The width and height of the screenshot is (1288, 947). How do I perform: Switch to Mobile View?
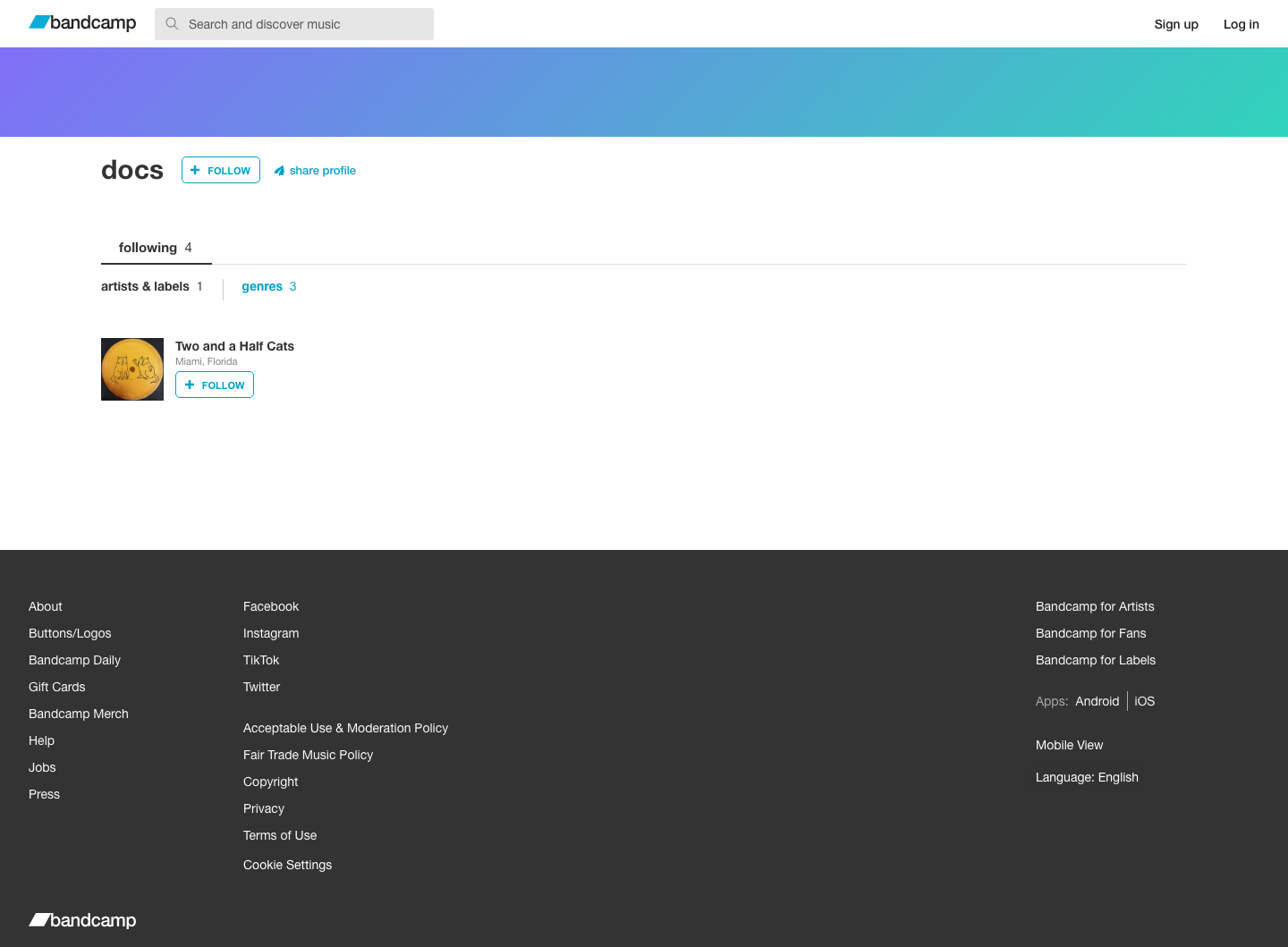coord(1069,745)
